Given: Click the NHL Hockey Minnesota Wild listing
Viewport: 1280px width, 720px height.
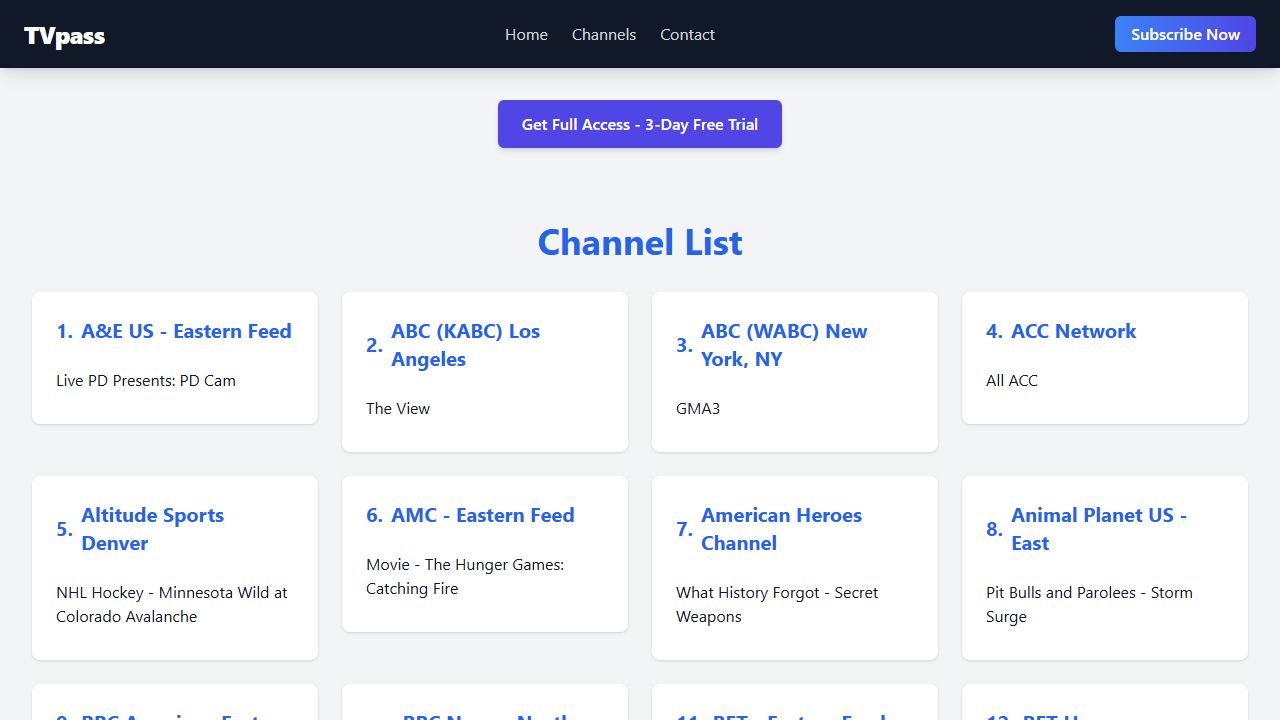Looking at the screenshot, I should tap(172, 604).
